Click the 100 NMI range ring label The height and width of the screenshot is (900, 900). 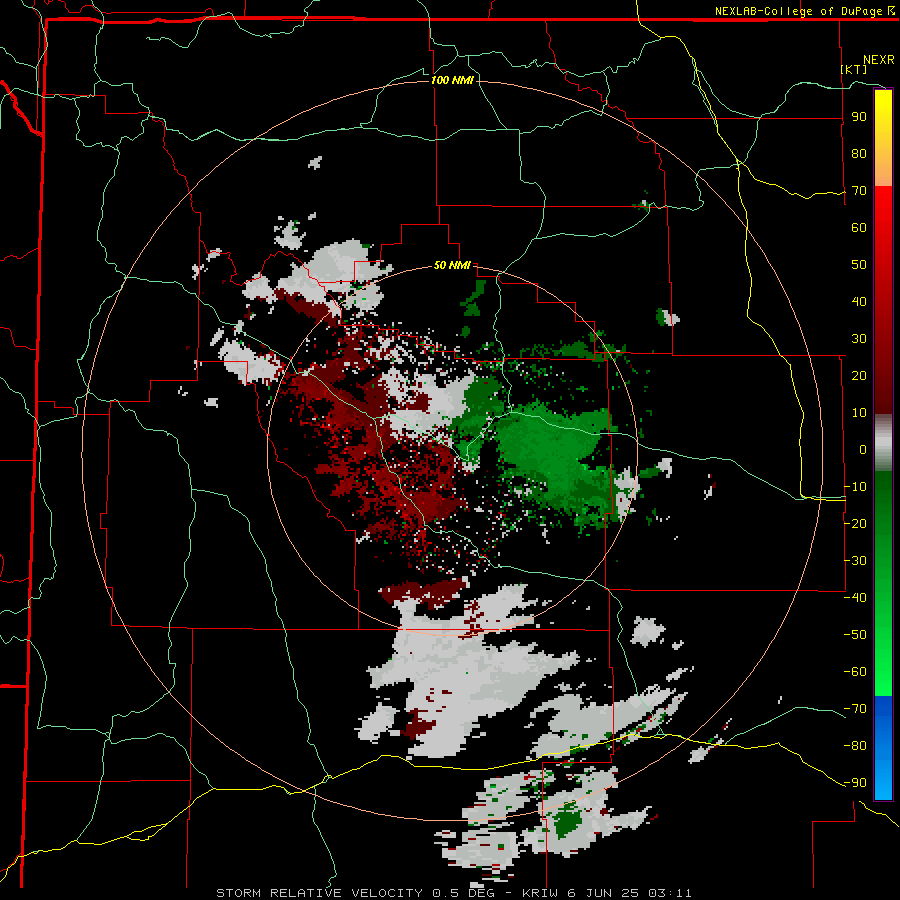452,80
